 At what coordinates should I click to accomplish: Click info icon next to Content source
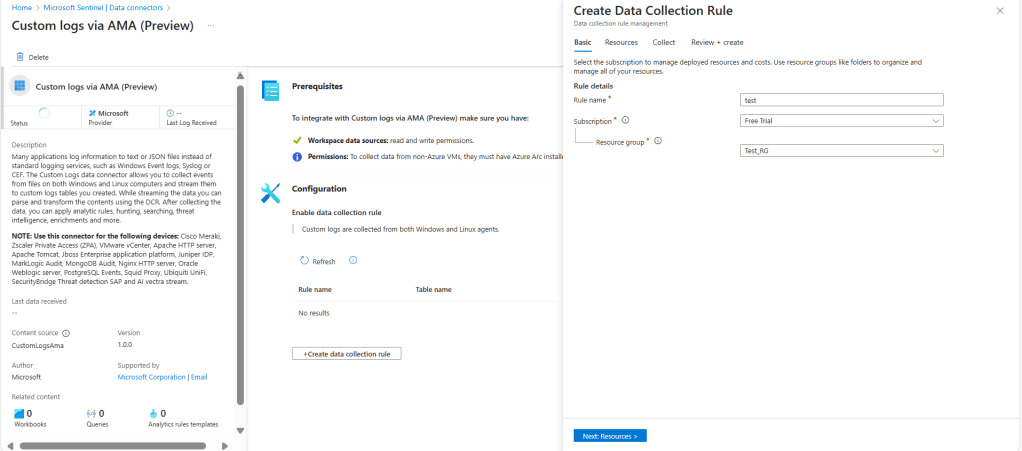point(66,333)
